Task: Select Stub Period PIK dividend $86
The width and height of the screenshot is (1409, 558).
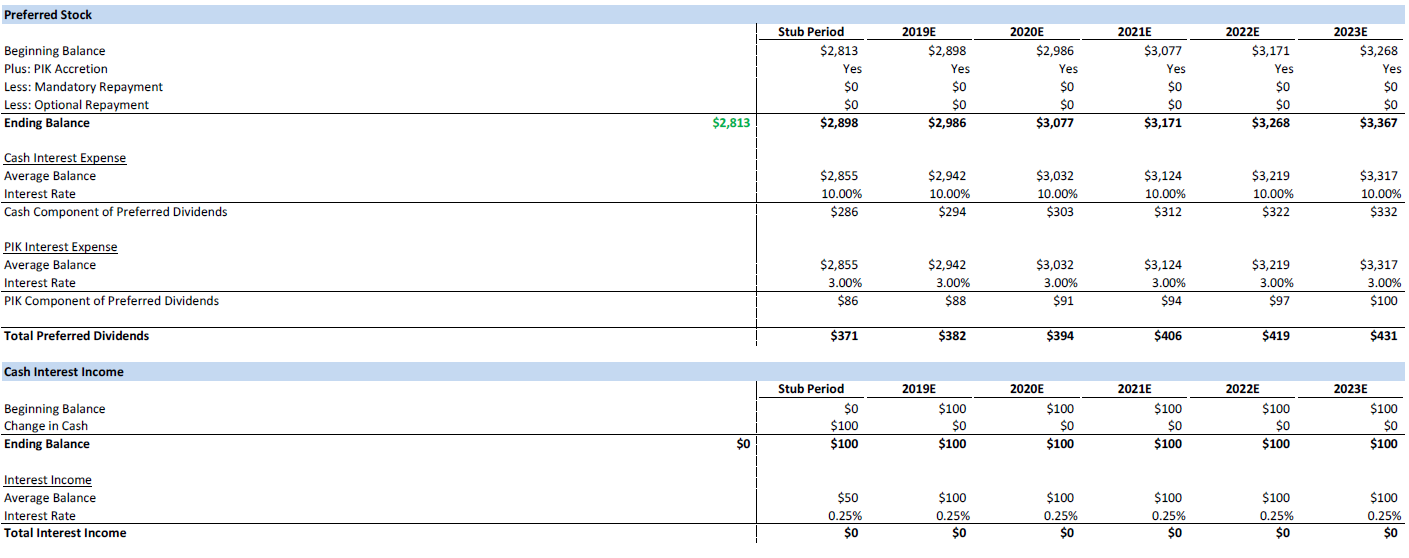Action: point(848,301)
